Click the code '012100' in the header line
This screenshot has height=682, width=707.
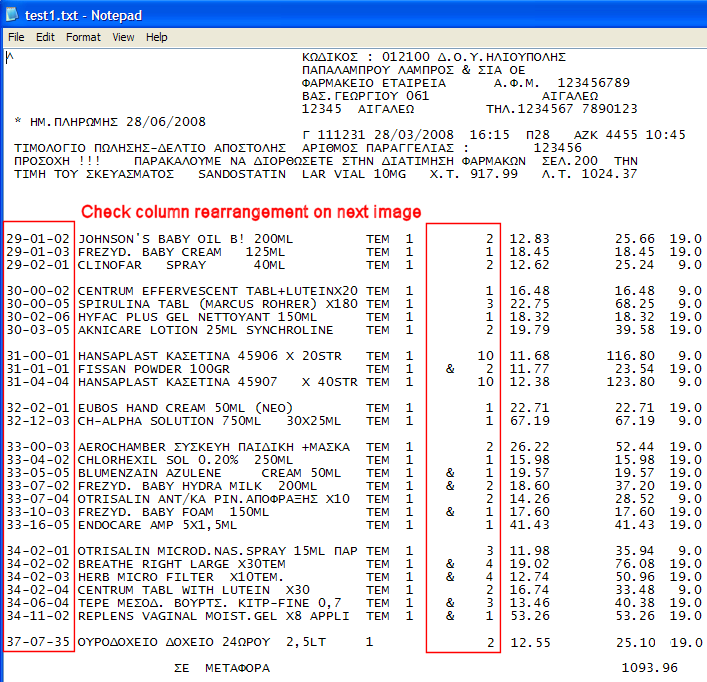click(406, 57)
